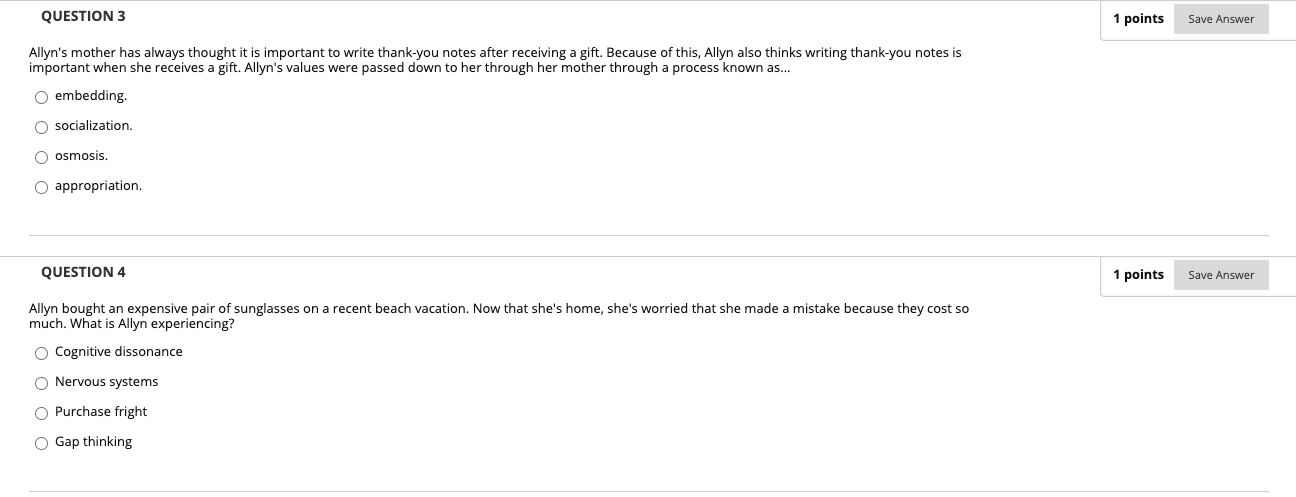Click the 'Cognitive dissonance' label text
The image size is (1296, 497).
[x=119, y=352]
